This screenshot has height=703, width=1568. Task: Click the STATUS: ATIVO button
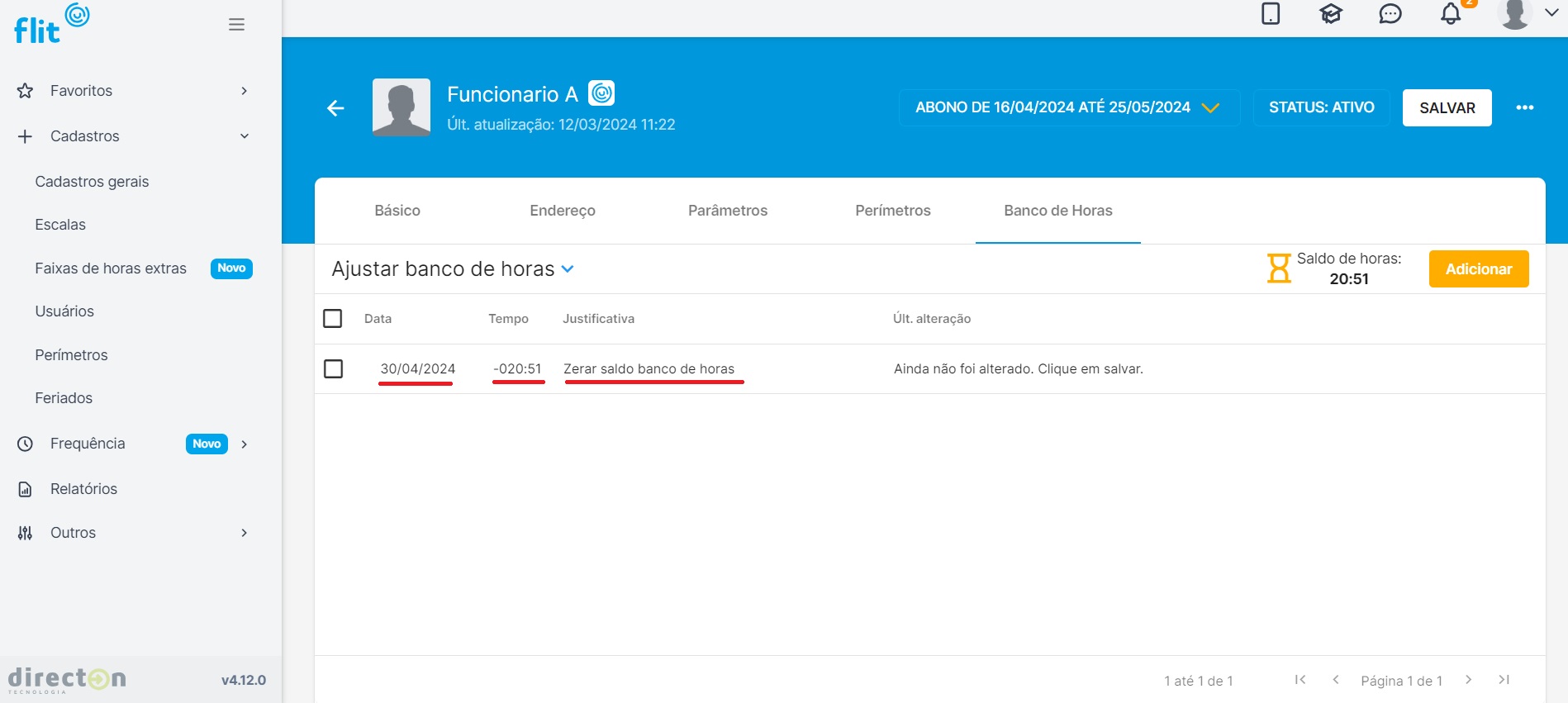coord(1322,107)
